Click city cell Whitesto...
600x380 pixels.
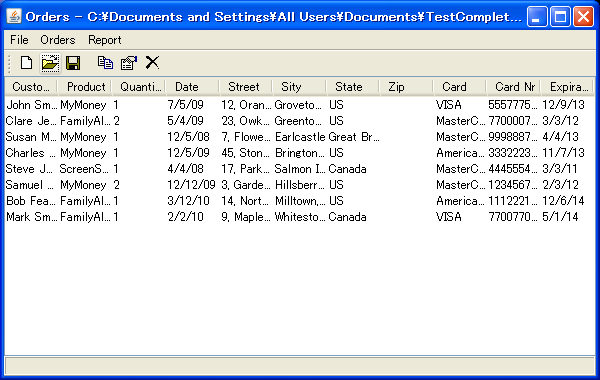[x=300, y=217]
